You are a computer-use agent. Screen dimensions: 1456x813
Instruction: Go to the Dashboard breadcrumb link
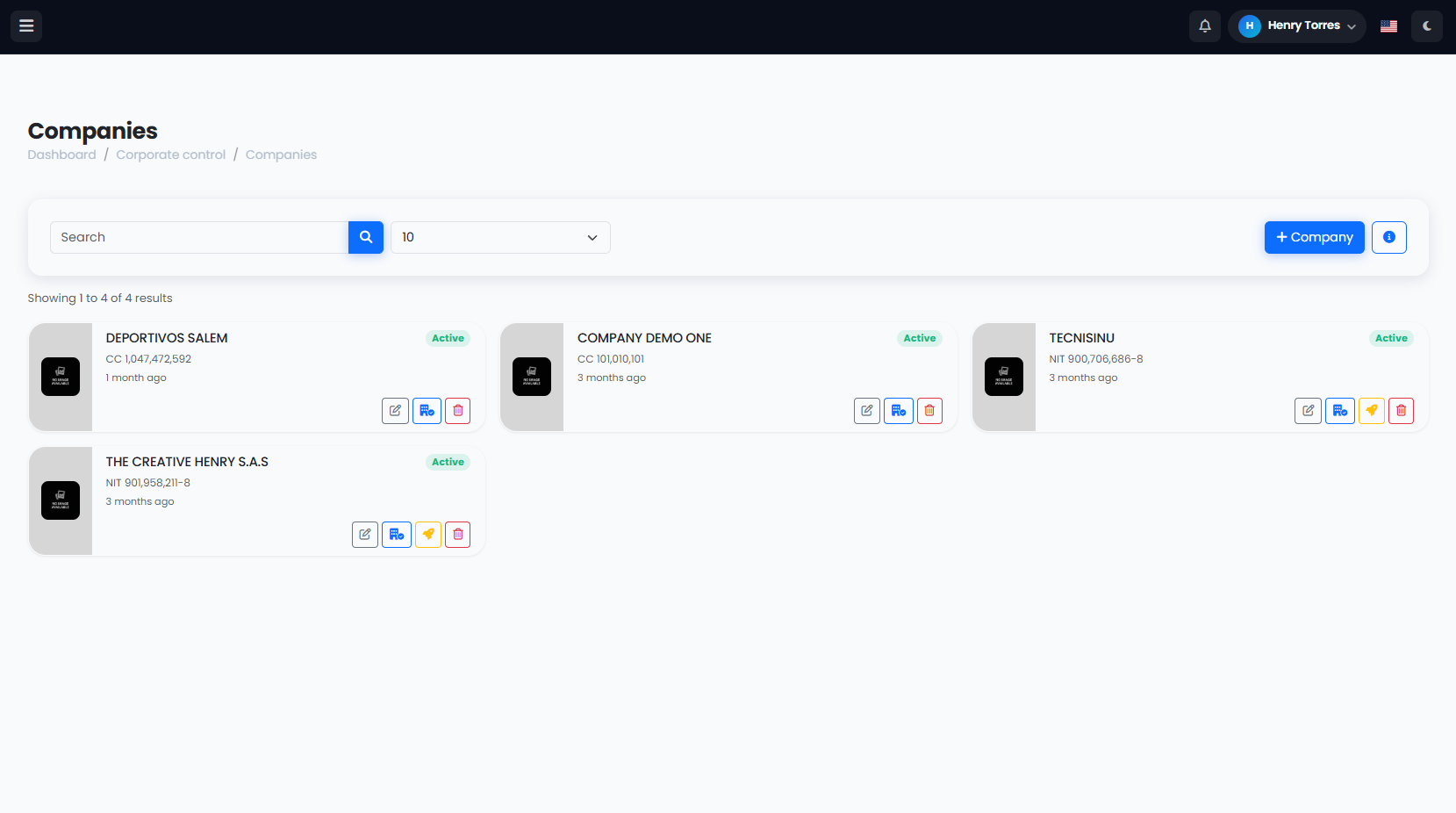tap(61, 155)
